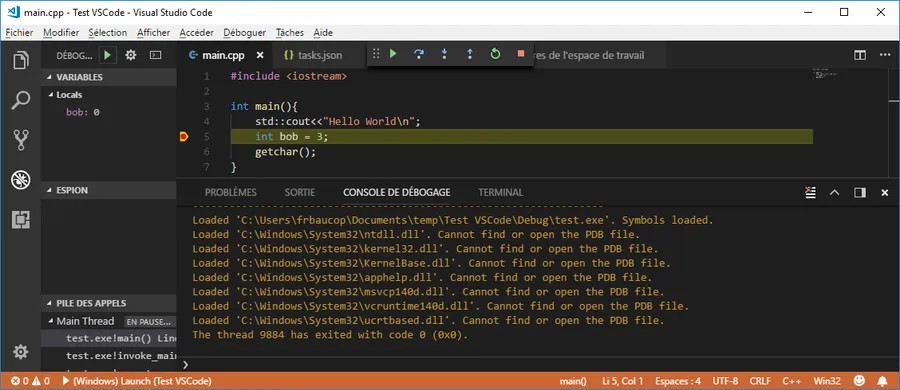The image size is (900, 390).
Task: Restart the debug session
Action: click(495, 54)
